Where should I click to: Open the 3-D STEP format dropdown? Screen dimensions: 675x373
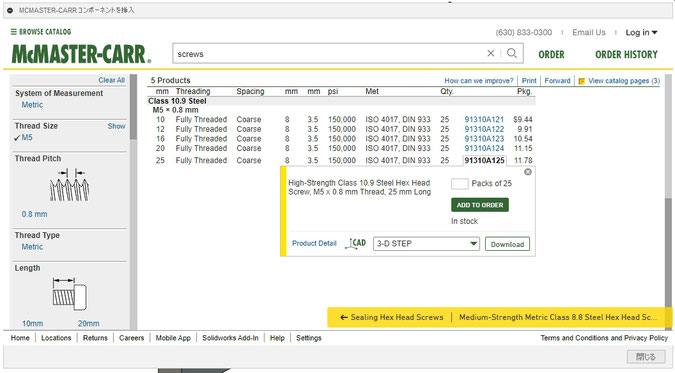[426, 244]
